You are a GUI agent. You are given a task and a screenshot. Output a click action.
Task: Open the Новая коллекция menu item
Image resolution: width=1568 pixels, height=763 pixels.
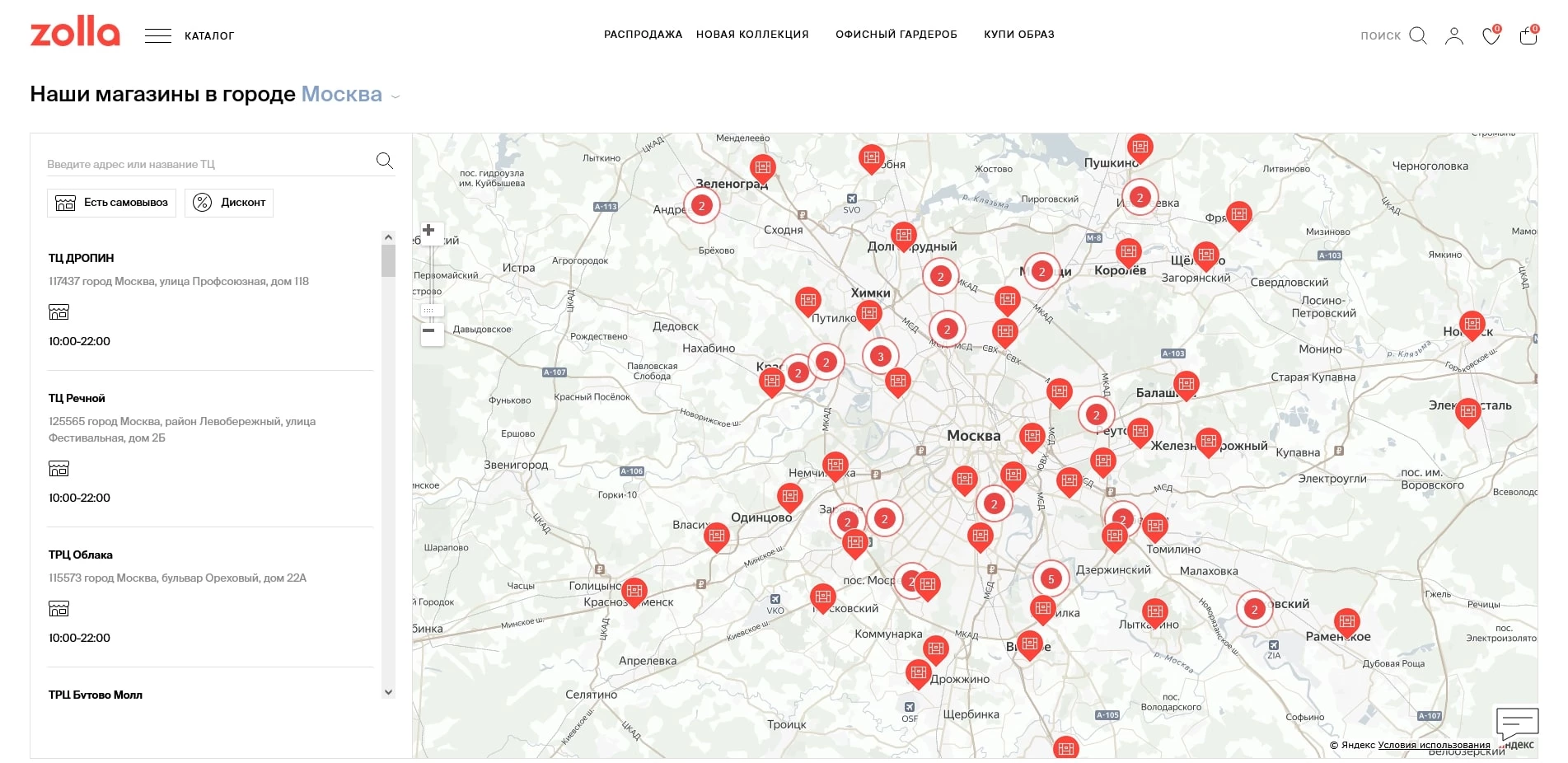[752, 35]
